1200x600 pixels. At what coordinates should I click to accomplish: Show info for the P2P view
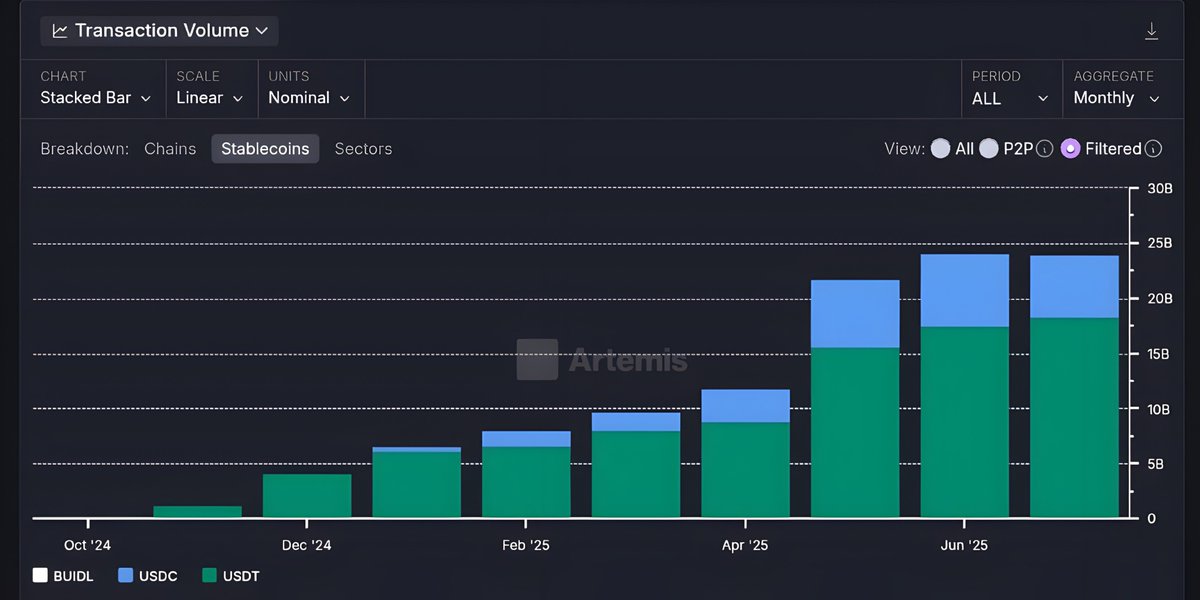(1045, 149)
